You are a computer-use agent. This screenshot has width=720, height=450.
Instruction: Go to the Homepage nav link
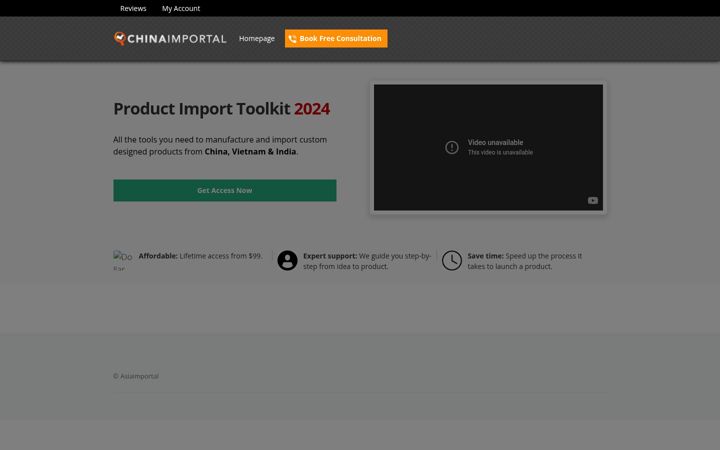point(257,39)
